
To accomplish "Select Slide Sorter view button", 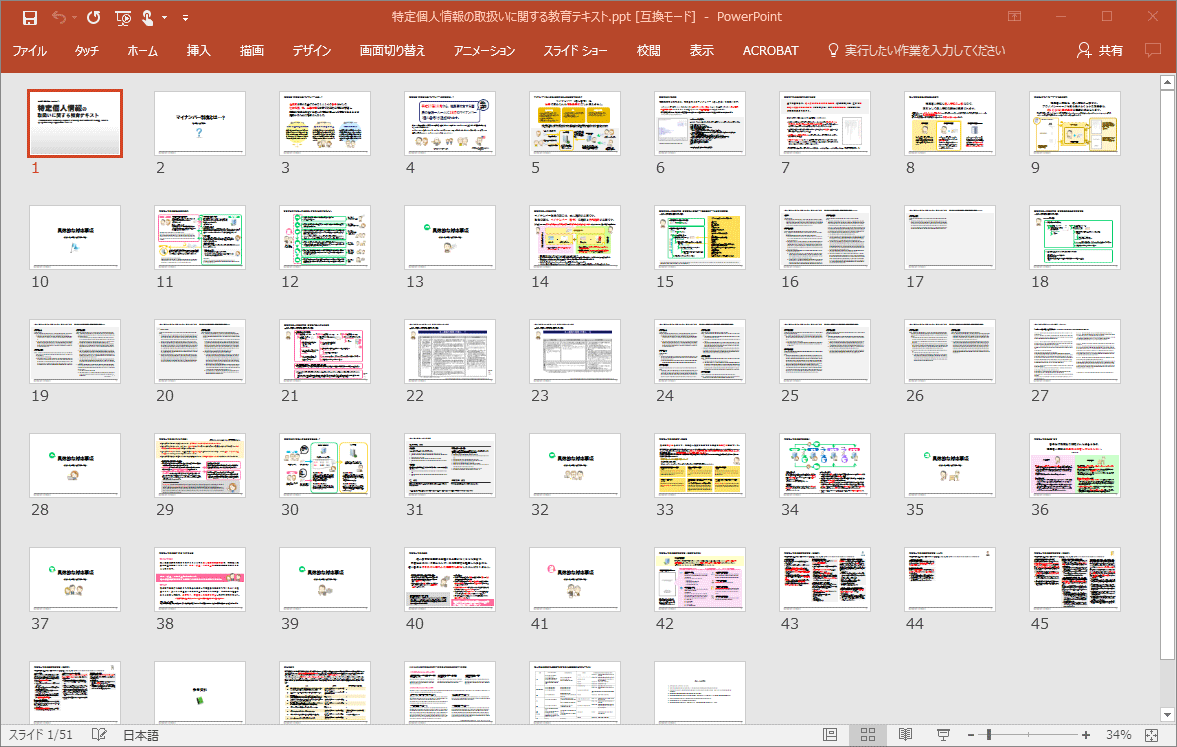I will point(868,735).
